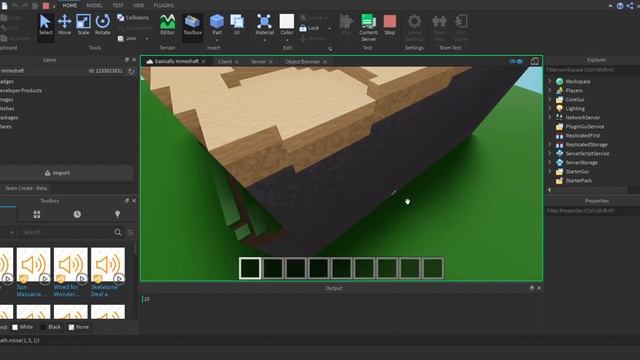640x360 pixels.
Task: Switch to the MODEL ribbon tab
Action: pyautogui.click(x=94, y=5)
